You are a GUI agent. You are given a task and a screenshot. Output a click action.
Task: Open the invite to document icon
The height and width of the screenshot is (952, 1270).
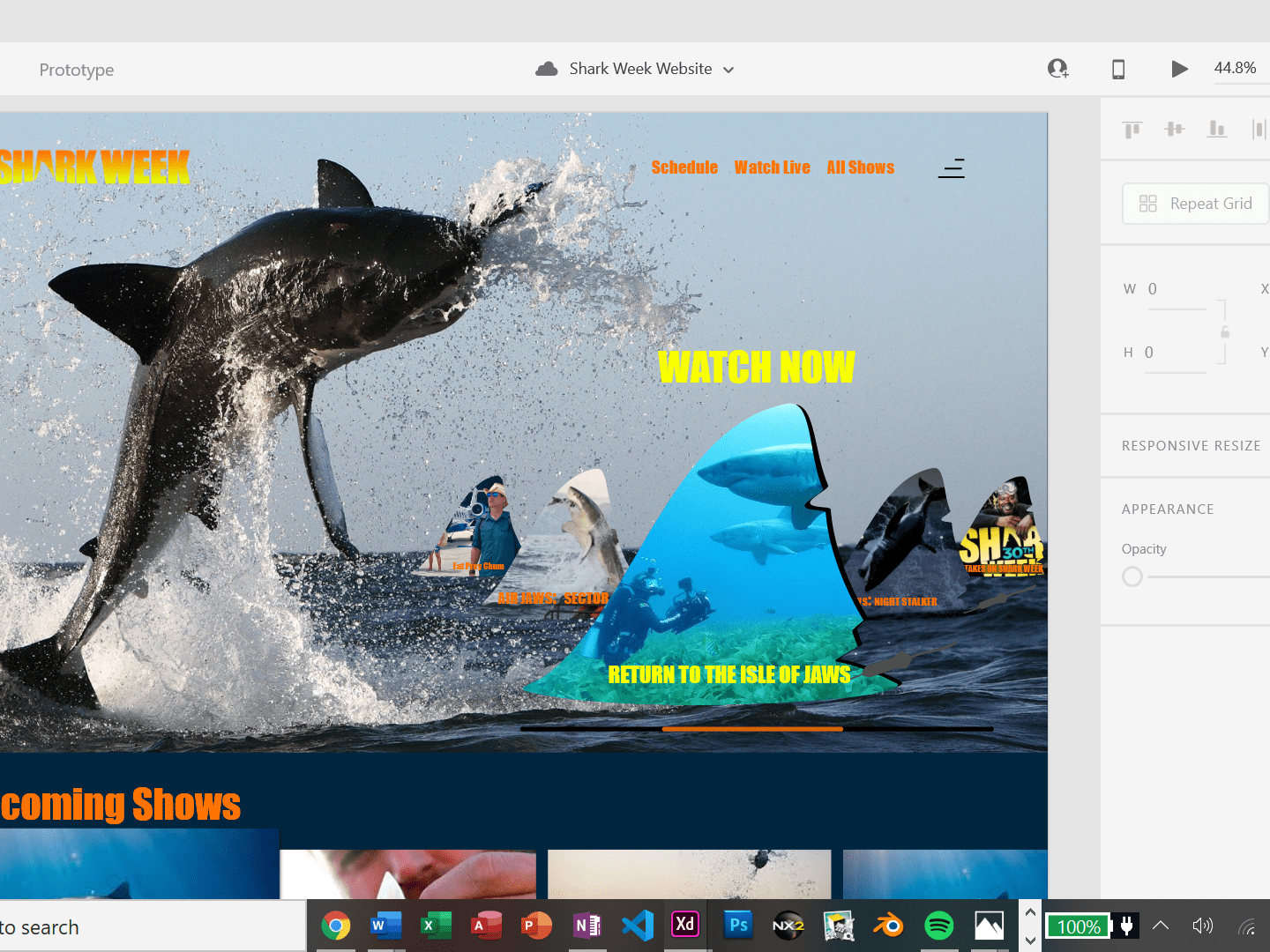(x=1057, y=69)
